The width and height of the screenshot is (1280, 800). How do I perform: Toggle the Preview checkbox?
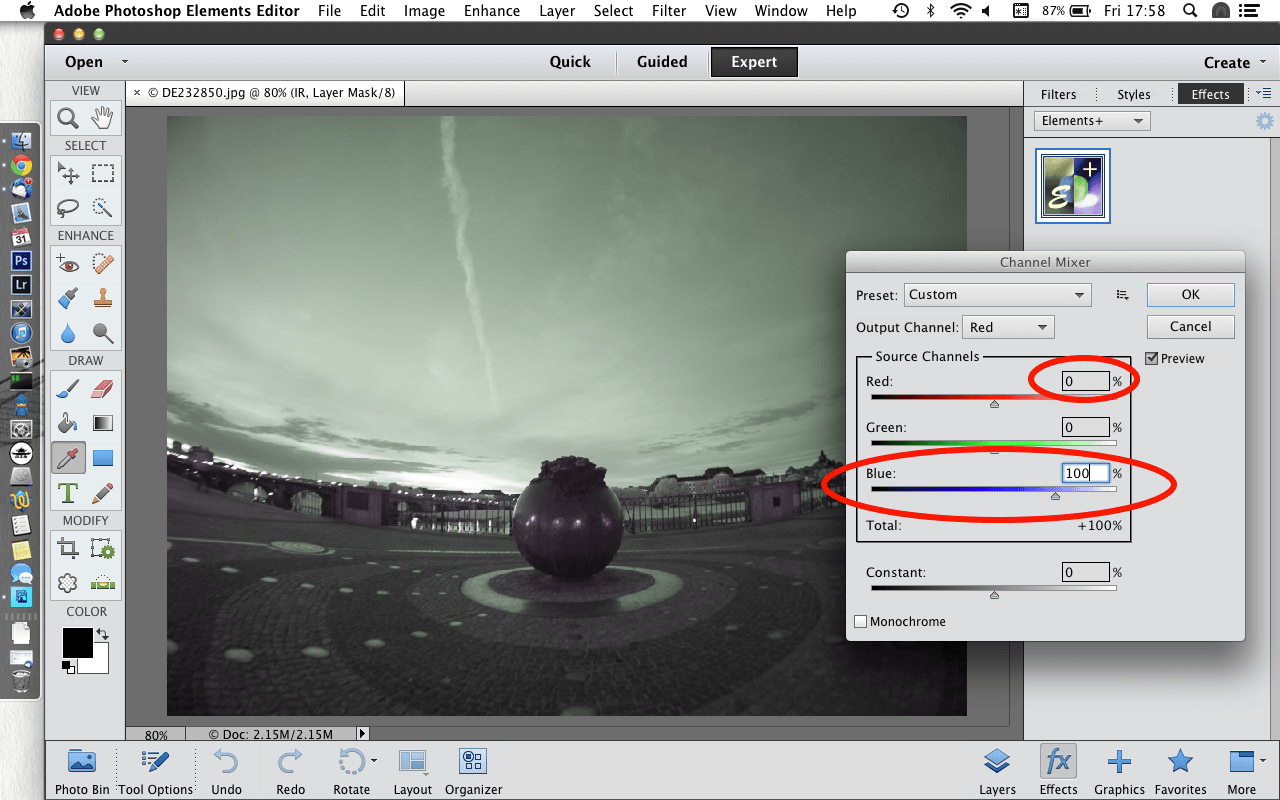[x=1152, y=358]
